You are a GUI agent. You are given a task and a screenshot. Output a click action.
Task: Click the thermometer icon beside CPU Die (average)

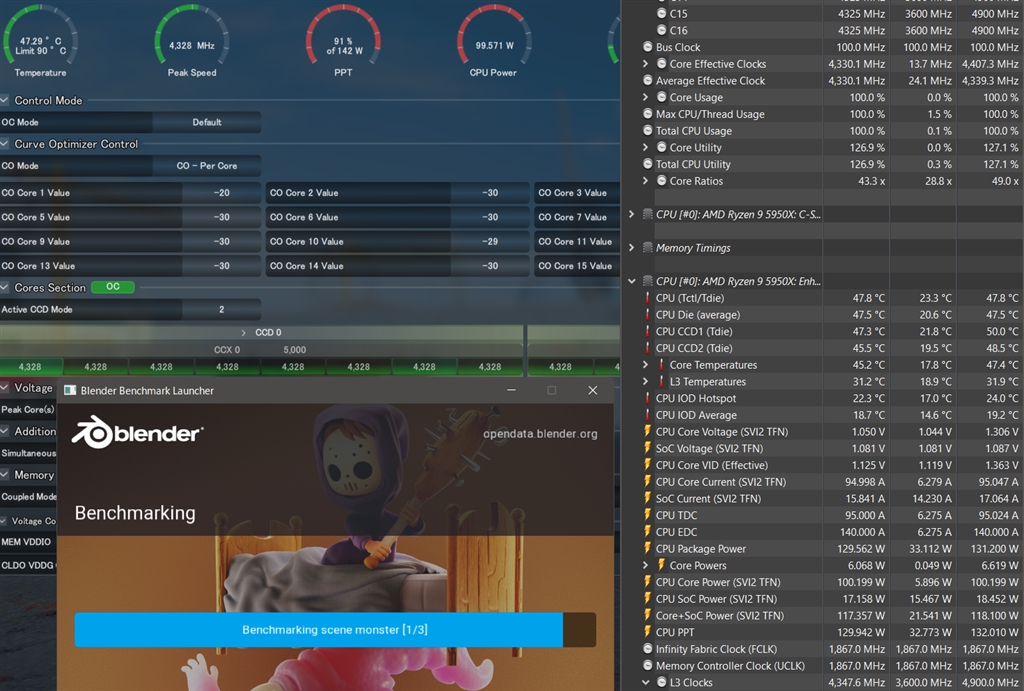click(x=647, y=315)
